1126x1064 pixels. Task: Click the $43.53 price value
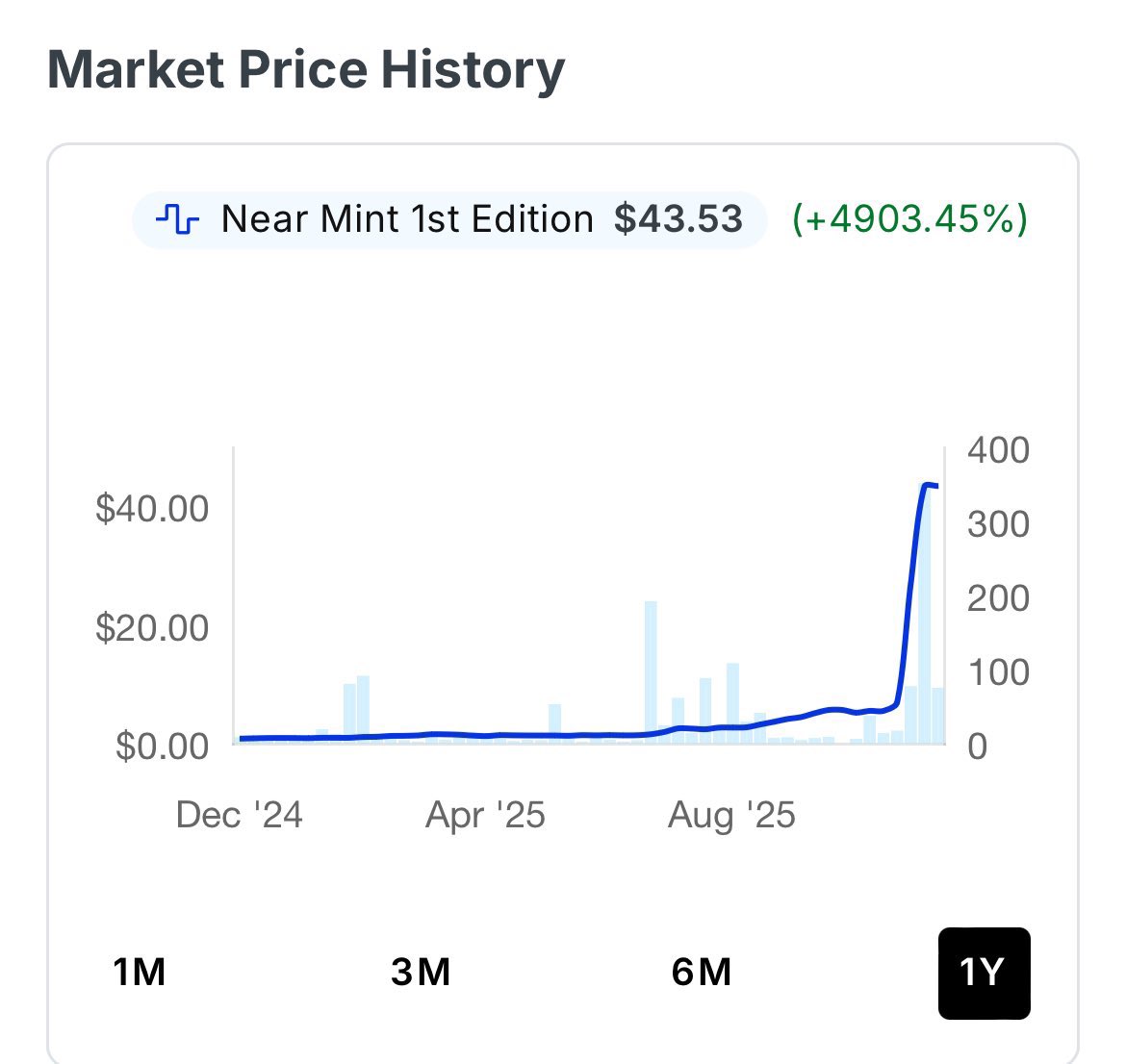click(678, 219)
